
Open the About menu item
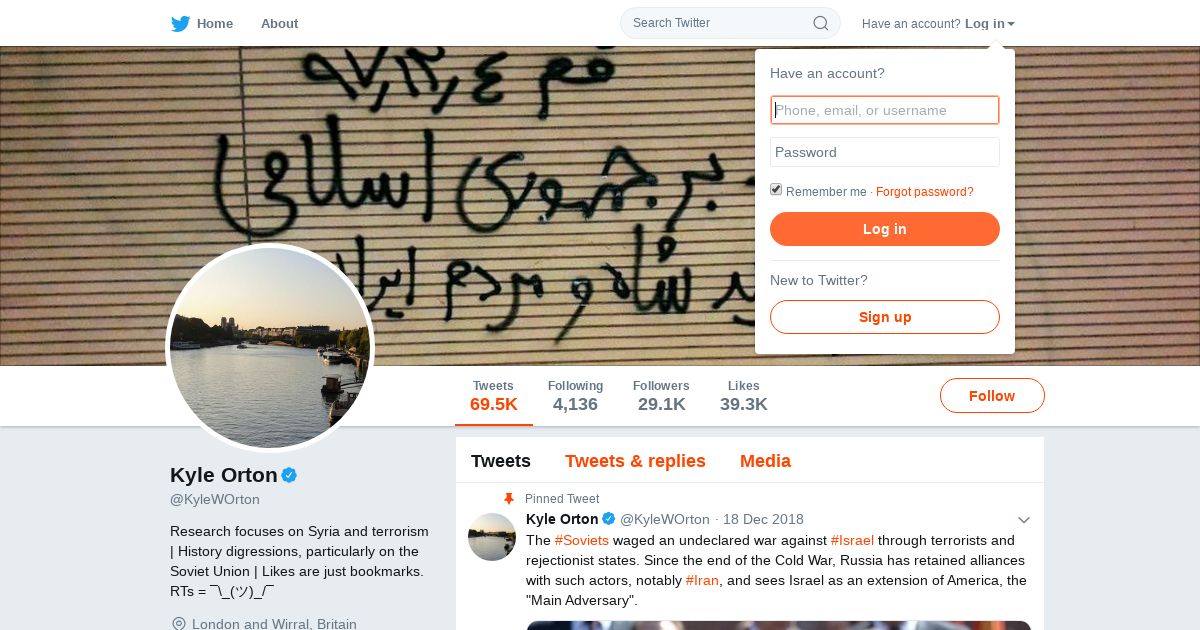[279, 23]
